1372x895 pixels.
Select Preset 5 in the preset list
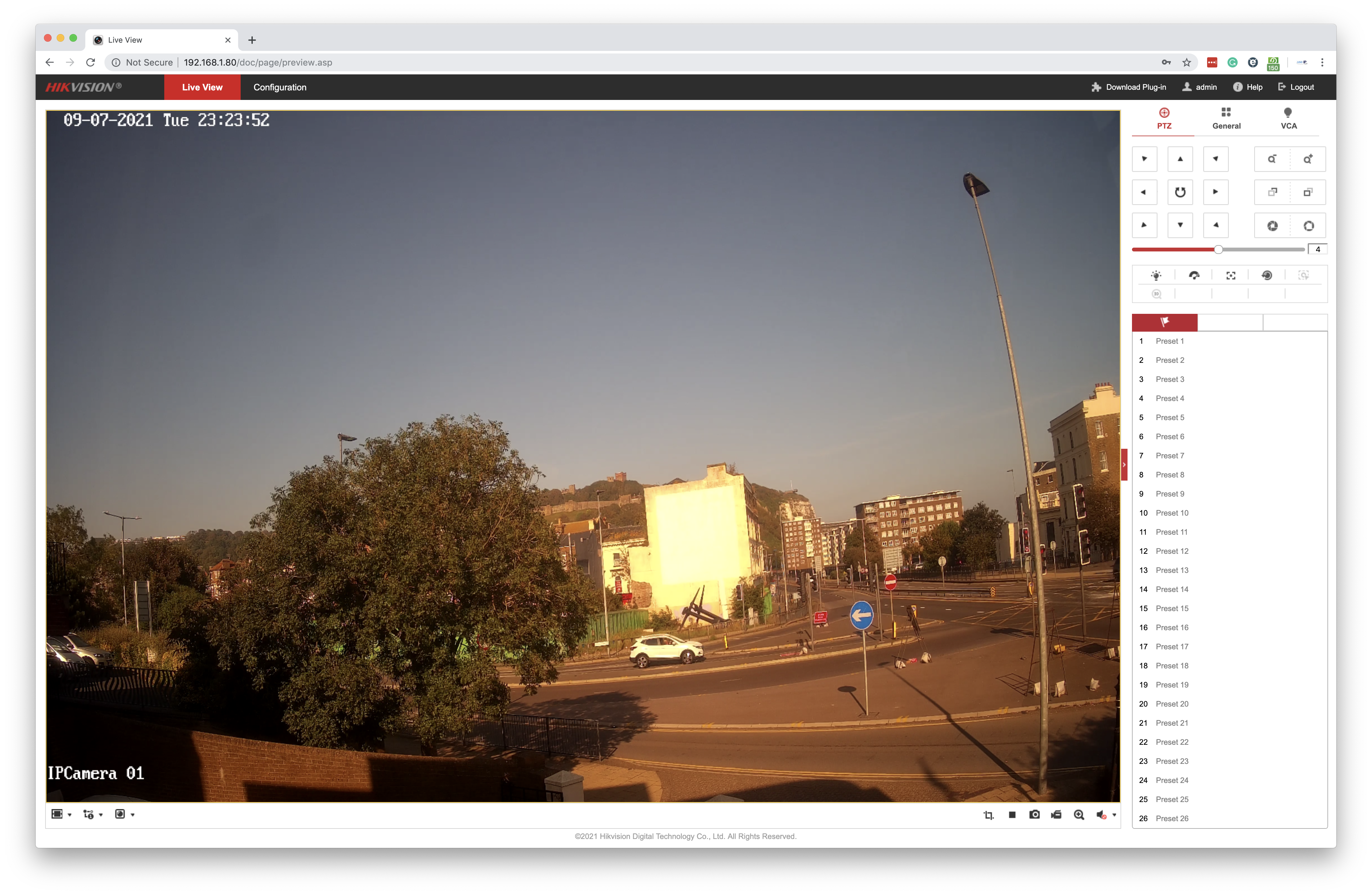pyautogui.click(x=1170, y=417)
